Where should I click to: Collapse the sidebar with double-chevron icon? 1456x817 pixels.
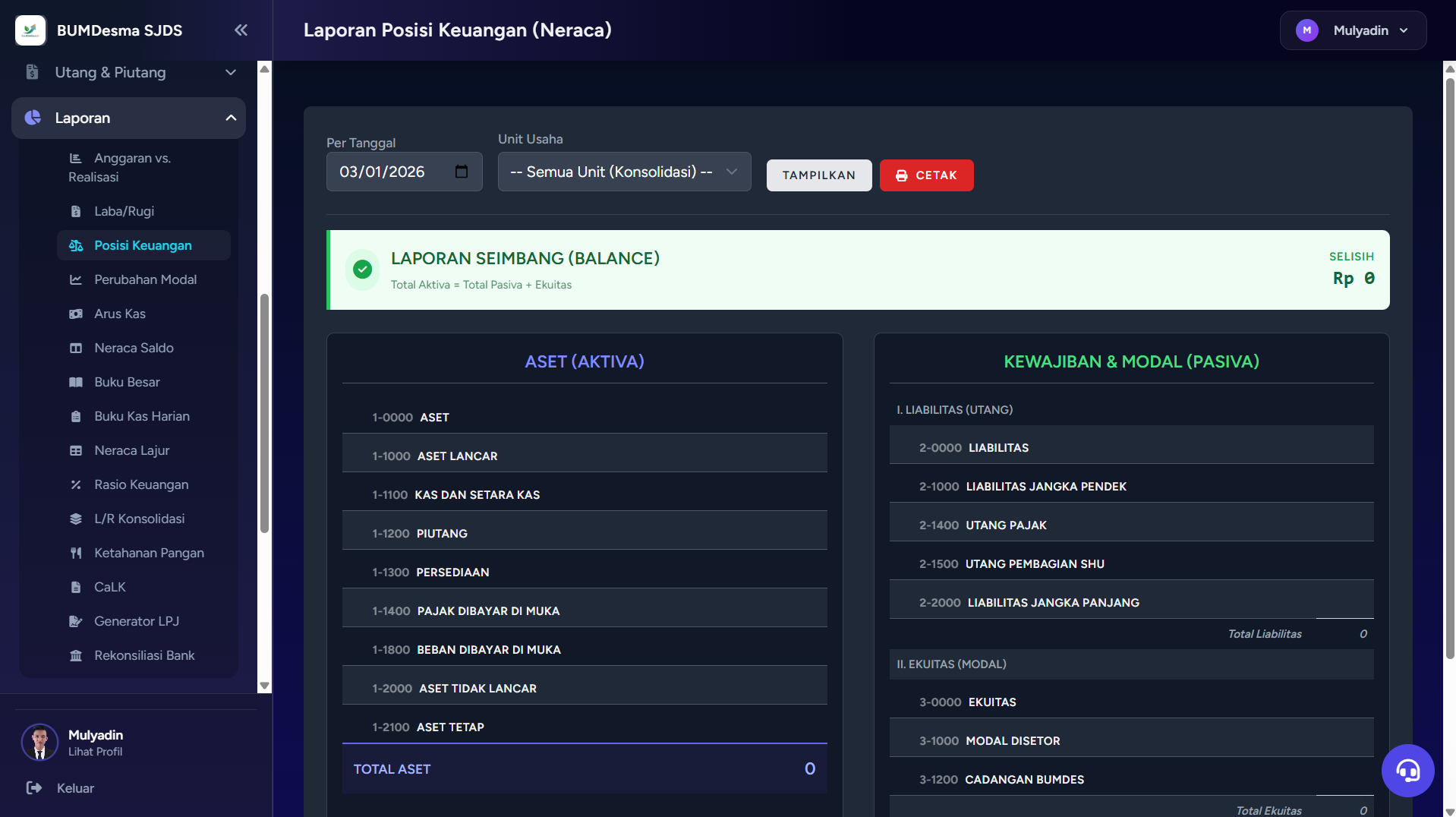(x=241, y=30)
